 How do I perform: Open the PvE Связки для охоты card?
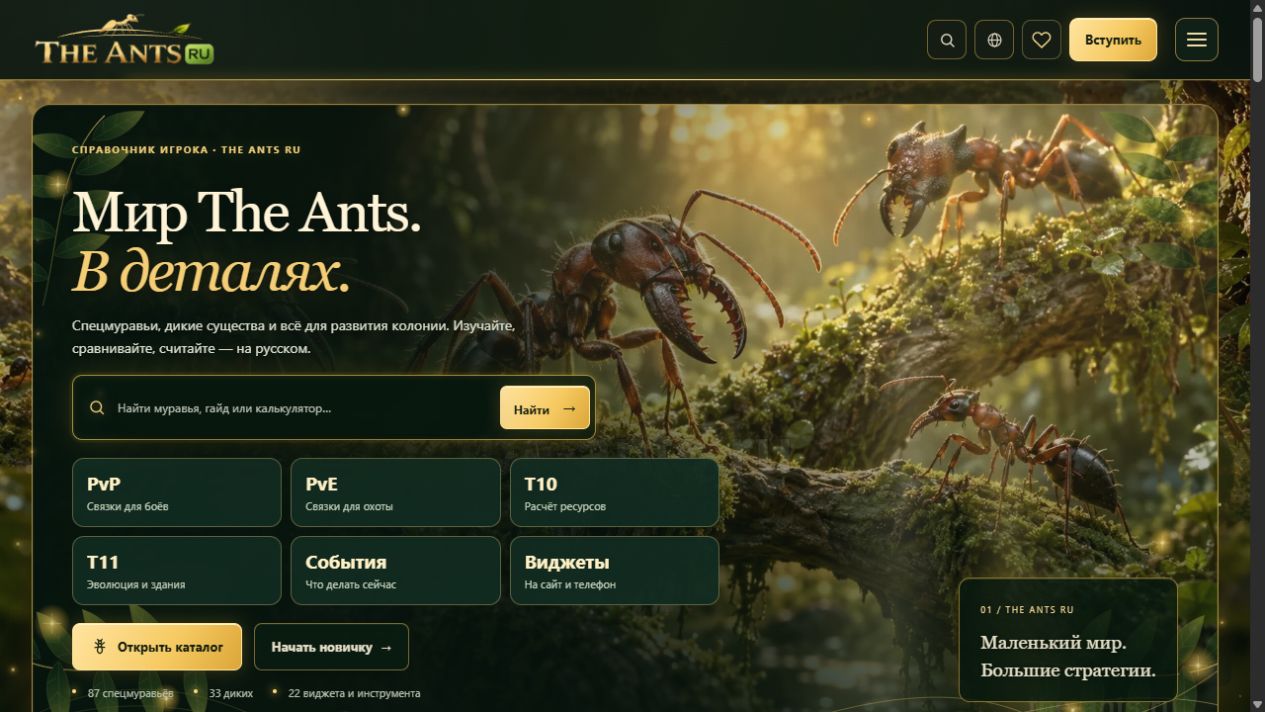point(395,492)
